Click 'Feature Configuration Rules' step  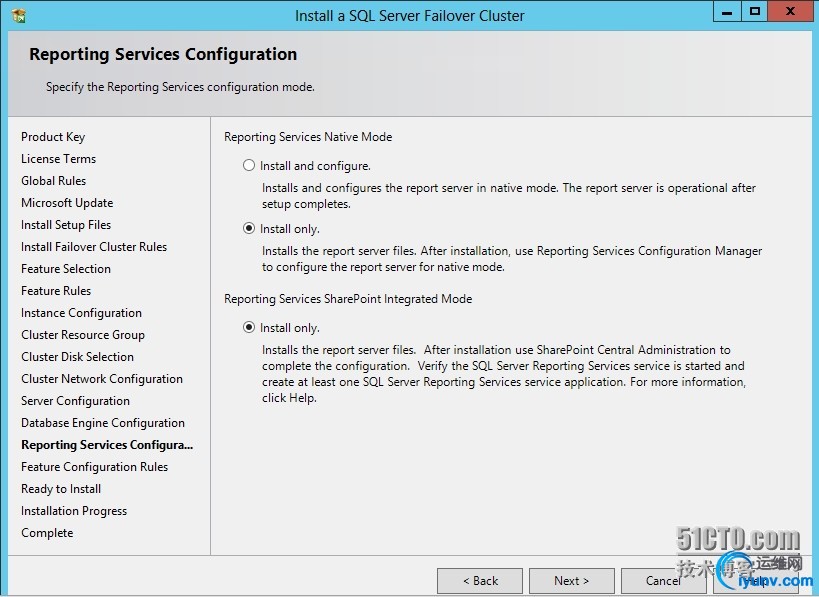point(95,466)
